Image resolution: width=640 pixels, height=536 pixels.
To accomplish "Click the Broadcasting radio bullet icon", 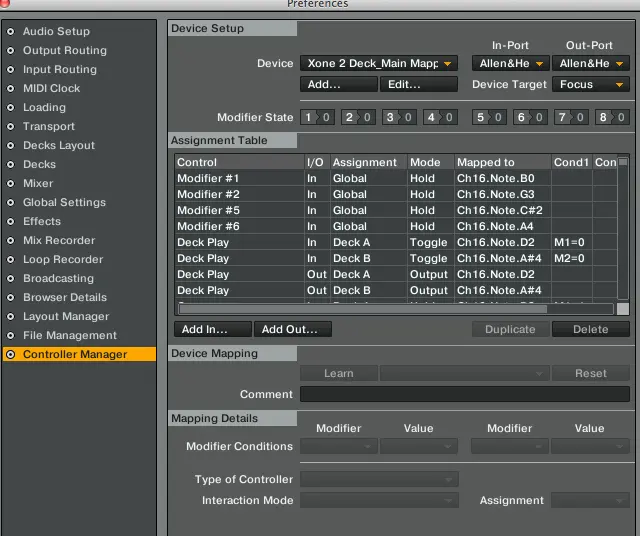I will pos(11,279).
